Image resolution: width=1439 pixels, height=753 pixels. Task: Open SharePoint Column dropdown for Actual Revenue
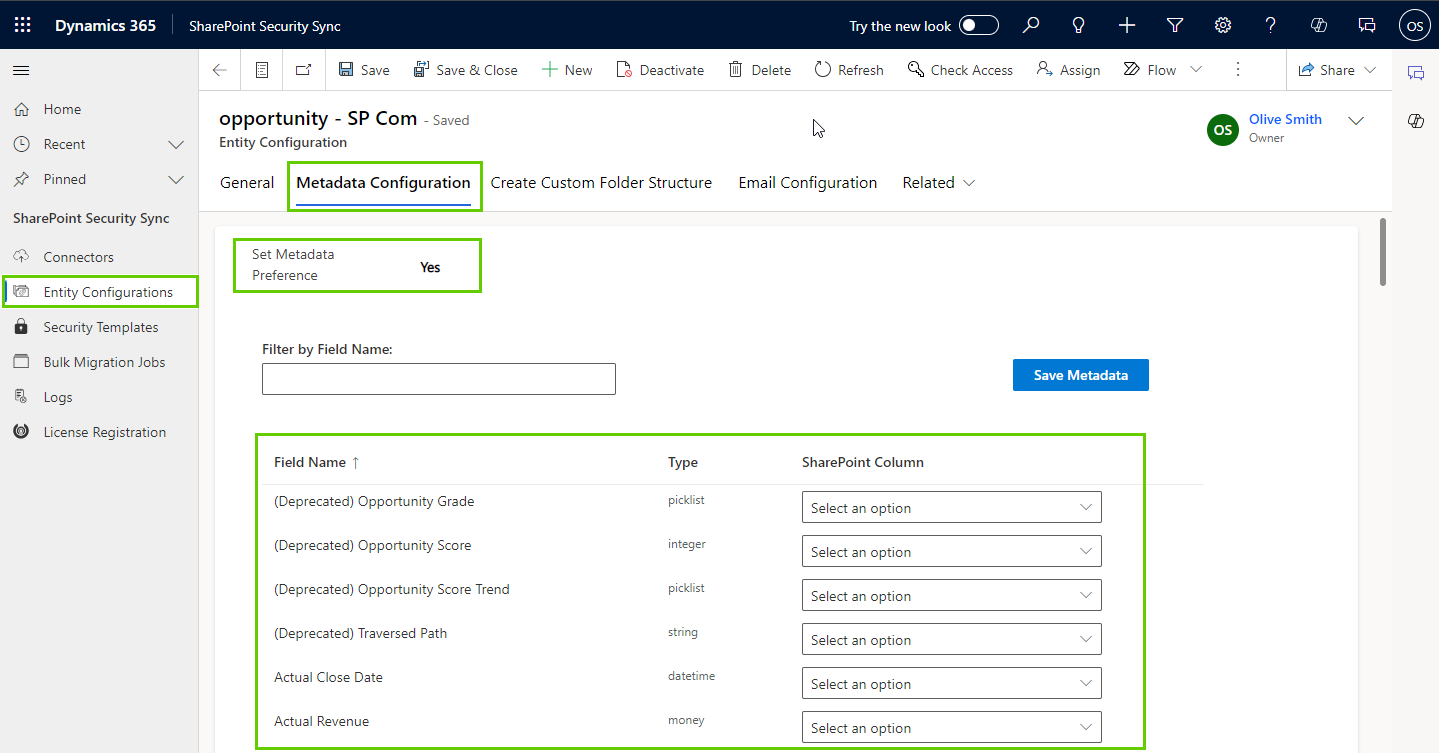pyautogui.click(x=951, y=728)
